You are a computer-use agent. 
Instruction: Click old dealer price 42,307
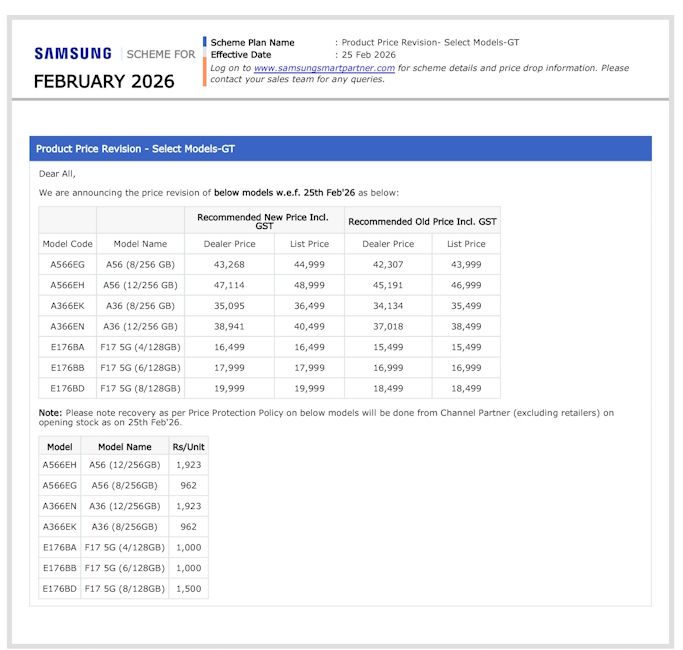pyautogui.click(x=388, y=264)
